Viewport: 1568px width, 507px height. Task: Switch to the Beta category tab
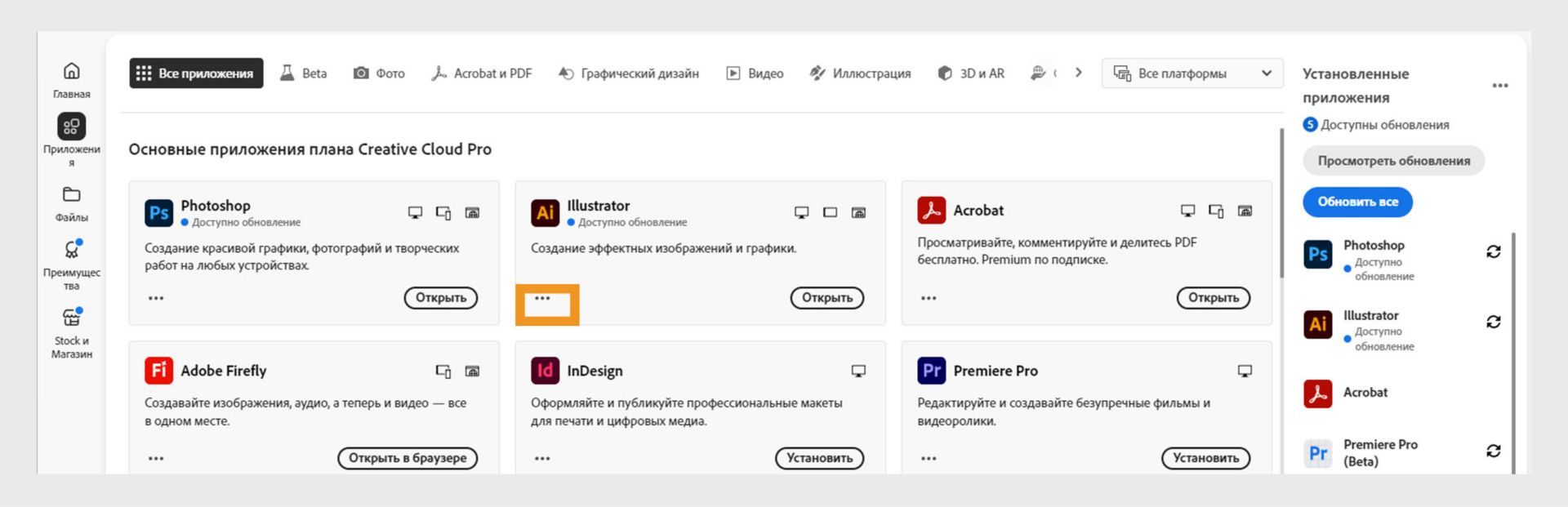[303, 73]
